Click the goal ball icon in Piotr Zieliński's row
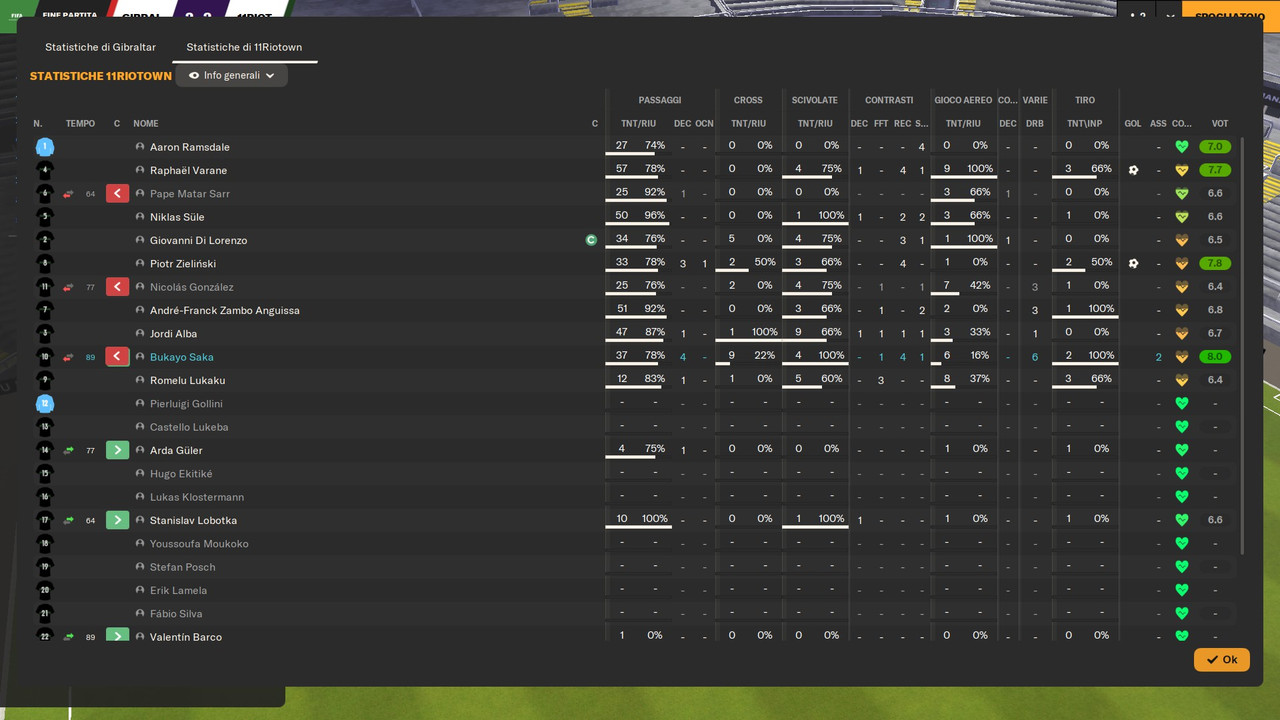Image resolution: width=1280 pixels, height=720 pixels. point(1133,264)
